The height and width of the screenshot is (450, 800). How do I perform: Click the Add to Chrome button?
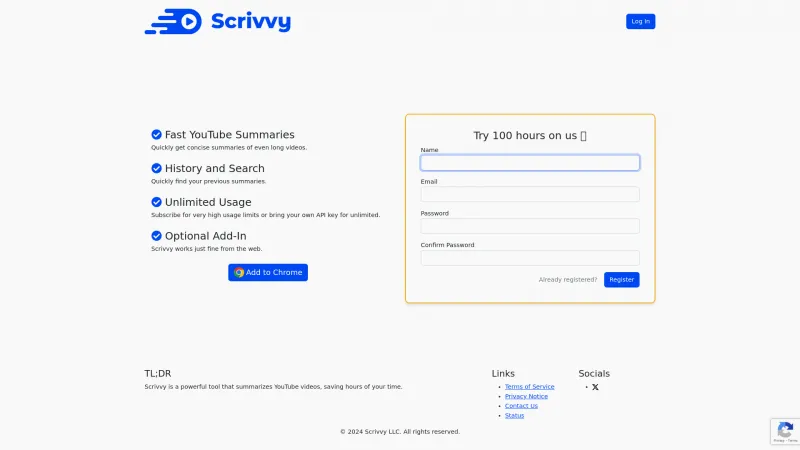[268, 272]
